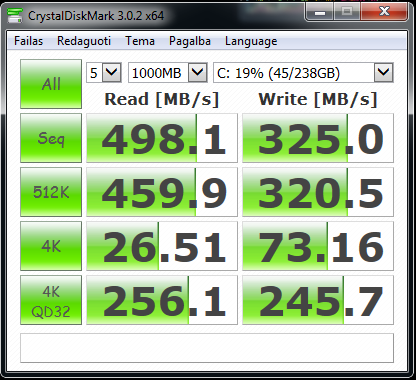Open the Tema menu
Viewport: 416px width, 380px height.
pyautogui.click(x=140, y=41)
